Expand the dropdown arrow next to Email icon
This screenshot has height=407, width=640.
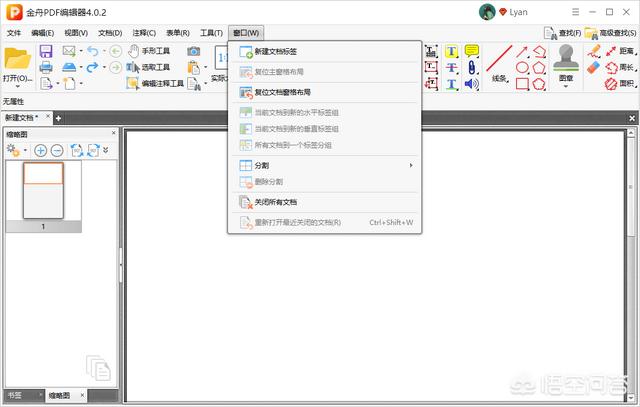(81, 51)
